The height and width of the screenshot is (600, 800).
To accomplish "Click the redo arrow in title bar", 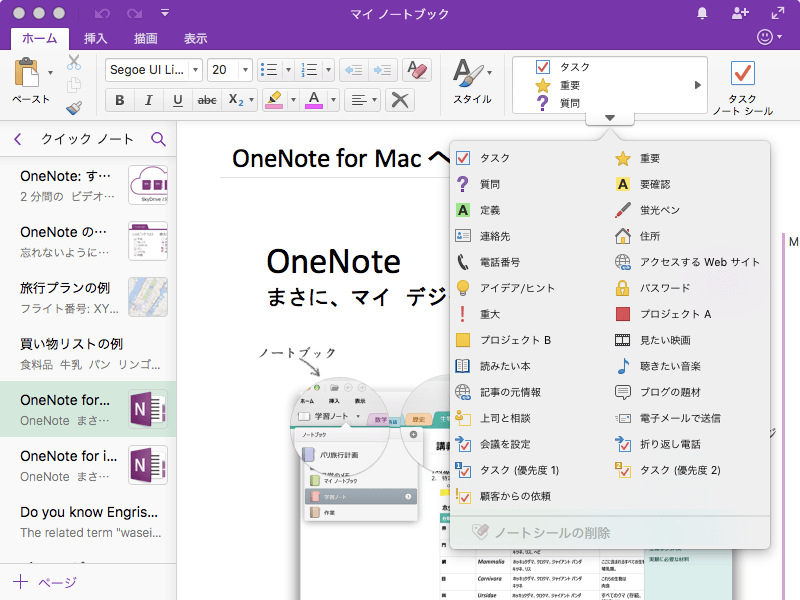I will coord(134,13).
